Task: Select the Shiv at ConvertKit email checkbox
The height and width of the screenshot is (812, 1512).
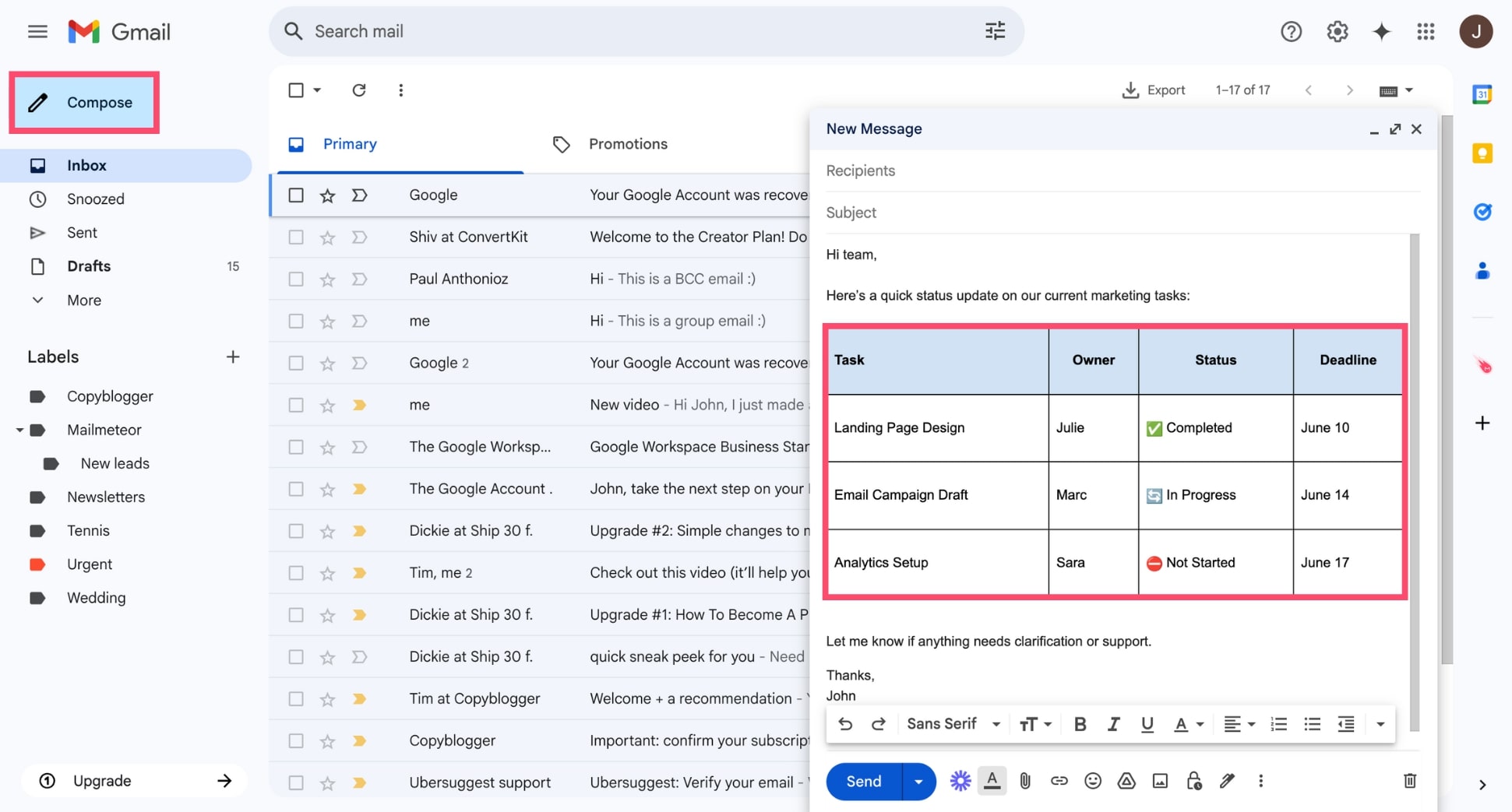Action: tap(296, 237)
